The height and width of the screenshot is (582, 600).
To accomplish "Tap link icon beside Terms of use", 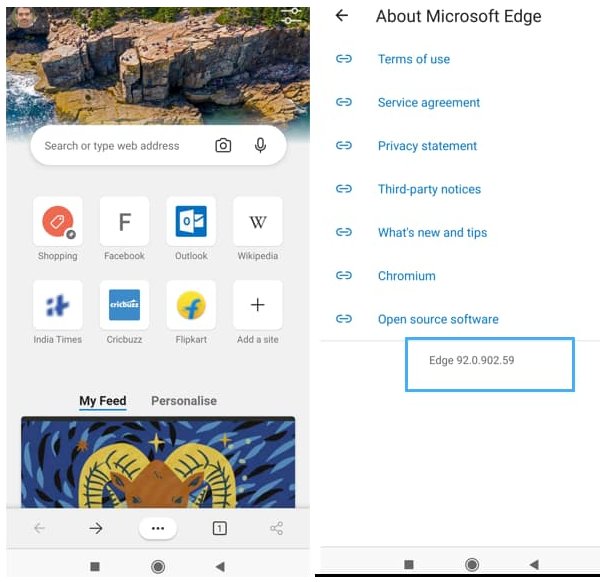I will 344,59.
